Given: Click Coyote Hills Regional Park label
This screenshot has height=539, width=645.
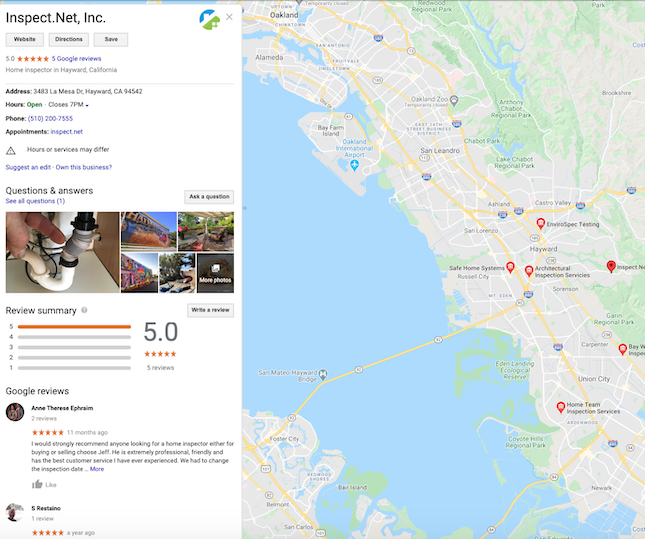Looking at the screenshot, I should point(525,442).
